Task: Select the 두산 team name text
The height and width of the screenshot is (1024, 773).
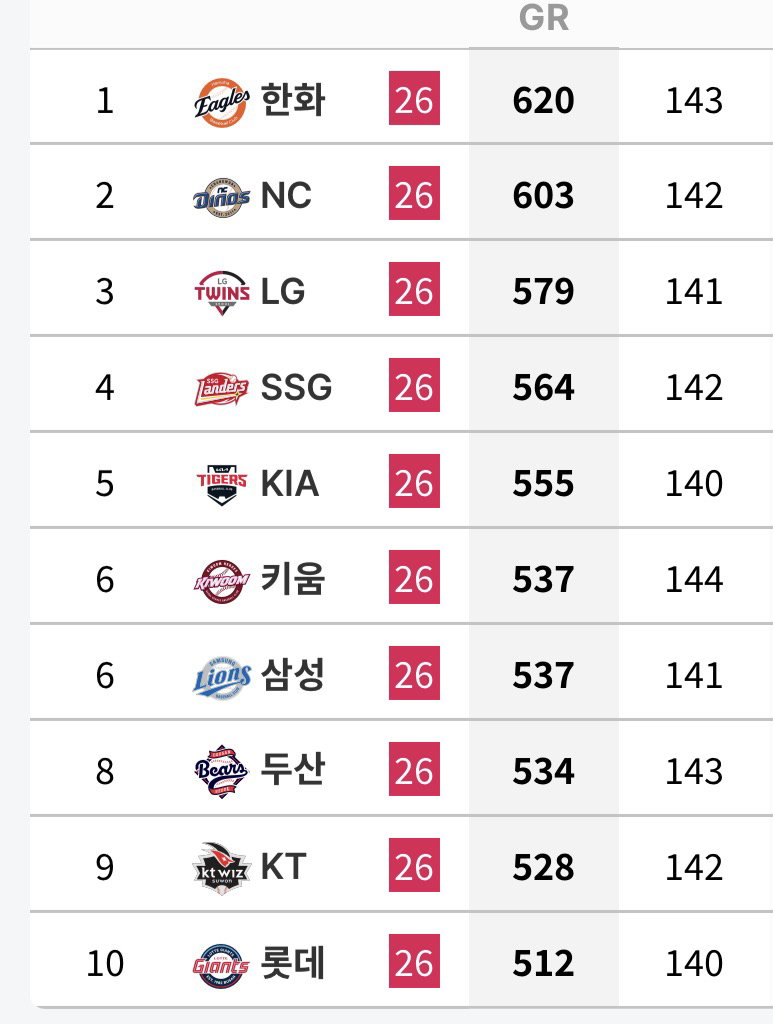Action: (292, 769)
